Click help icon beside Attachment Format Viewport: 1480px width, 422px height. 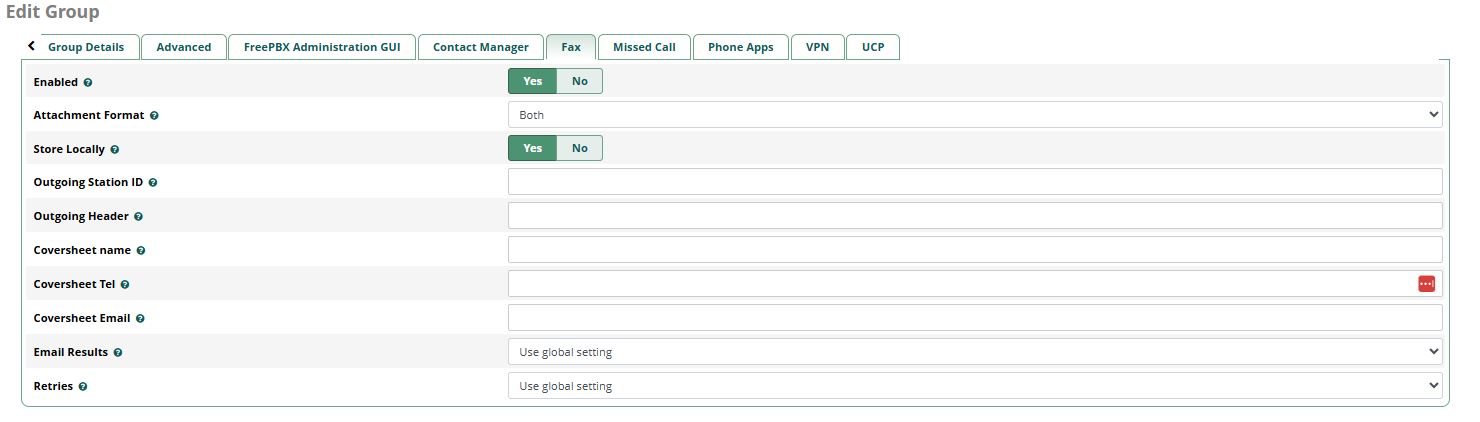[154, 116]
